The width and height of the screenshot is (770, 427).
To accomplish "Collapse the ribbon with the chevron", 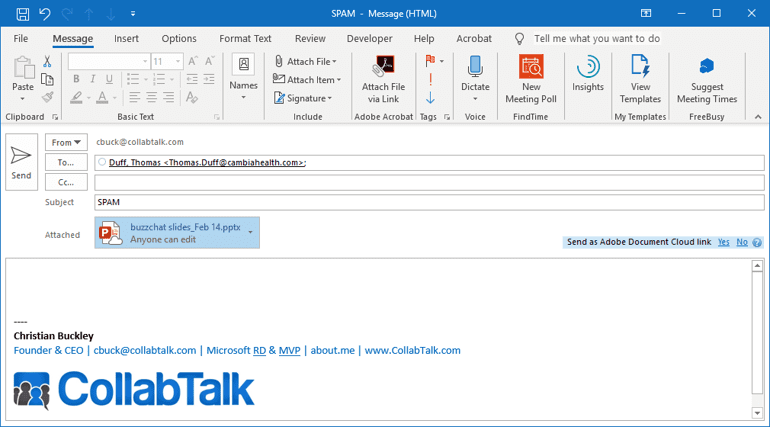I will (758, 117).
